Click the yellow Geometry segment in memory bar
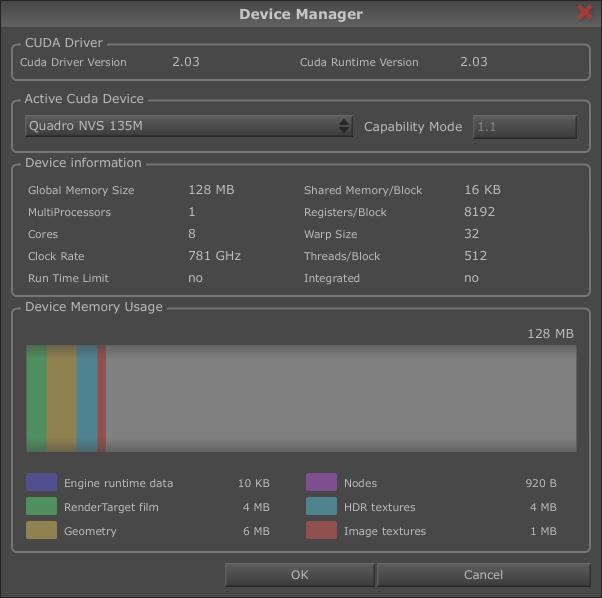 point(61,398)
